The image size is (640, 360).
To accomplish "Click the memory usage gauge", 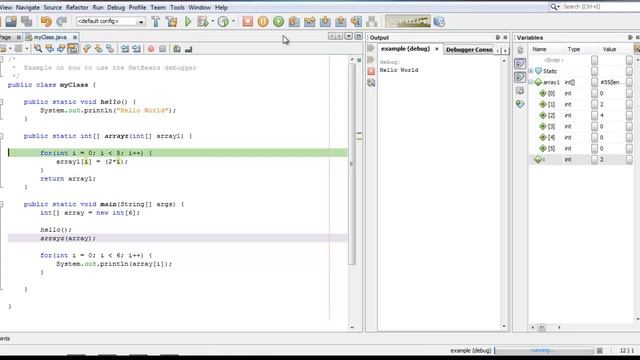I will (408, 21).
